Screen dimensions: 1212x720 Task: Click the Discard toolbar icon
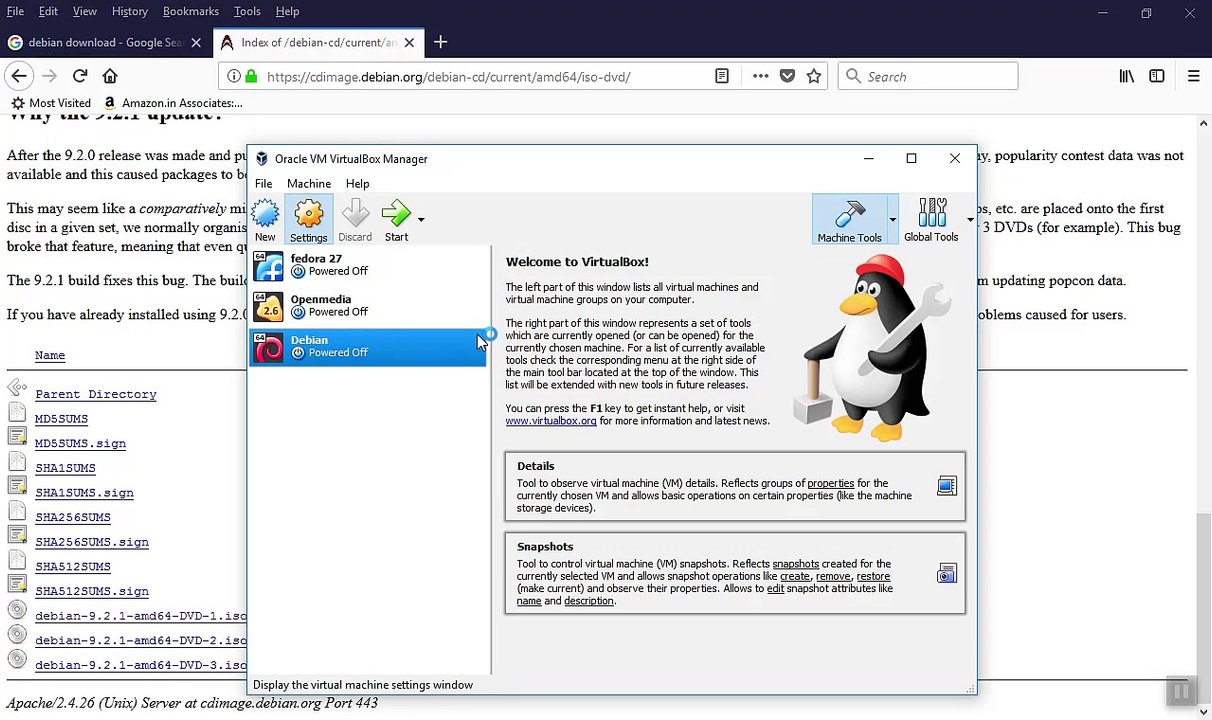pos(355,220)
